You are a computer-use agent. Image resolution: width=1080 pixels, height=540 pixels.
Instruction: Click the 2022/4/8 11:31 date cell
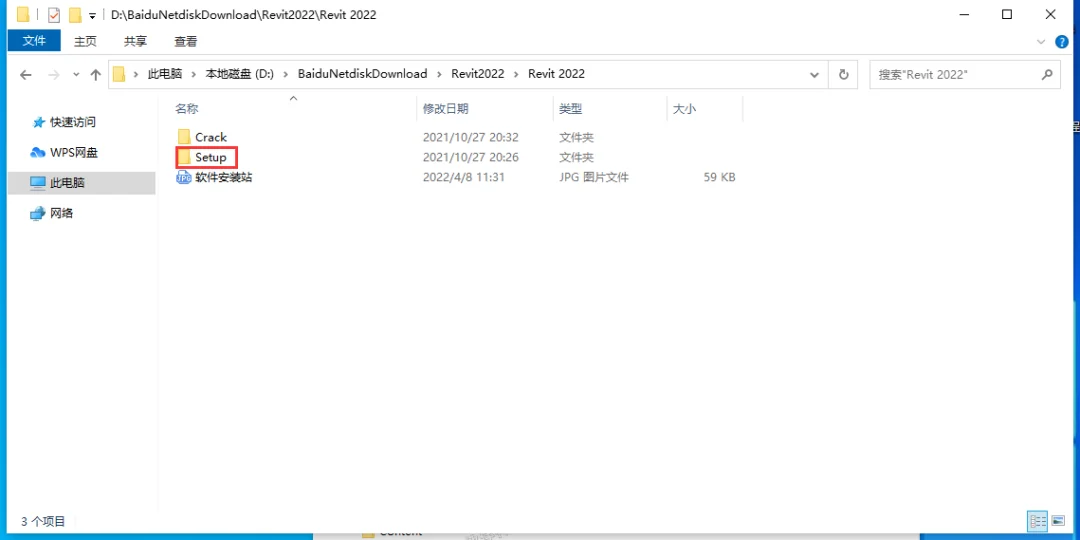coord(464,178)
